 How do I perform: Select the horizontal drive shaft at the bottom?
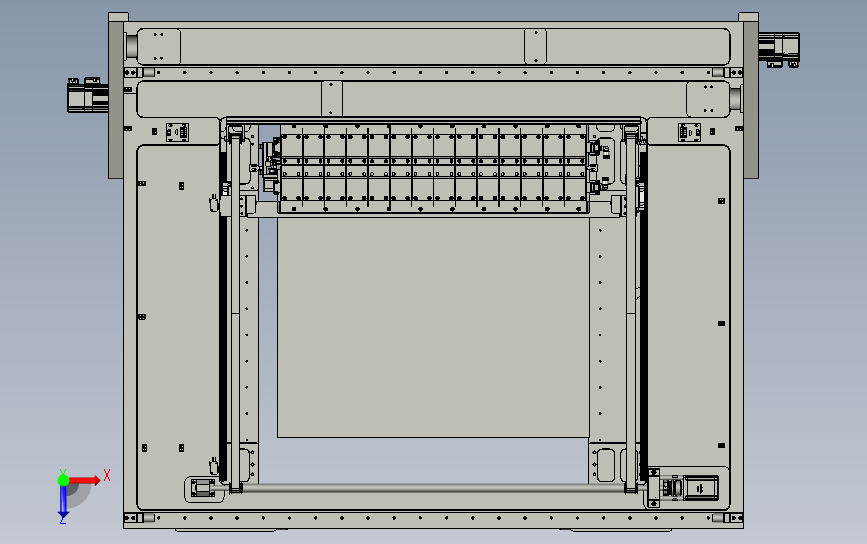(434, 488)
